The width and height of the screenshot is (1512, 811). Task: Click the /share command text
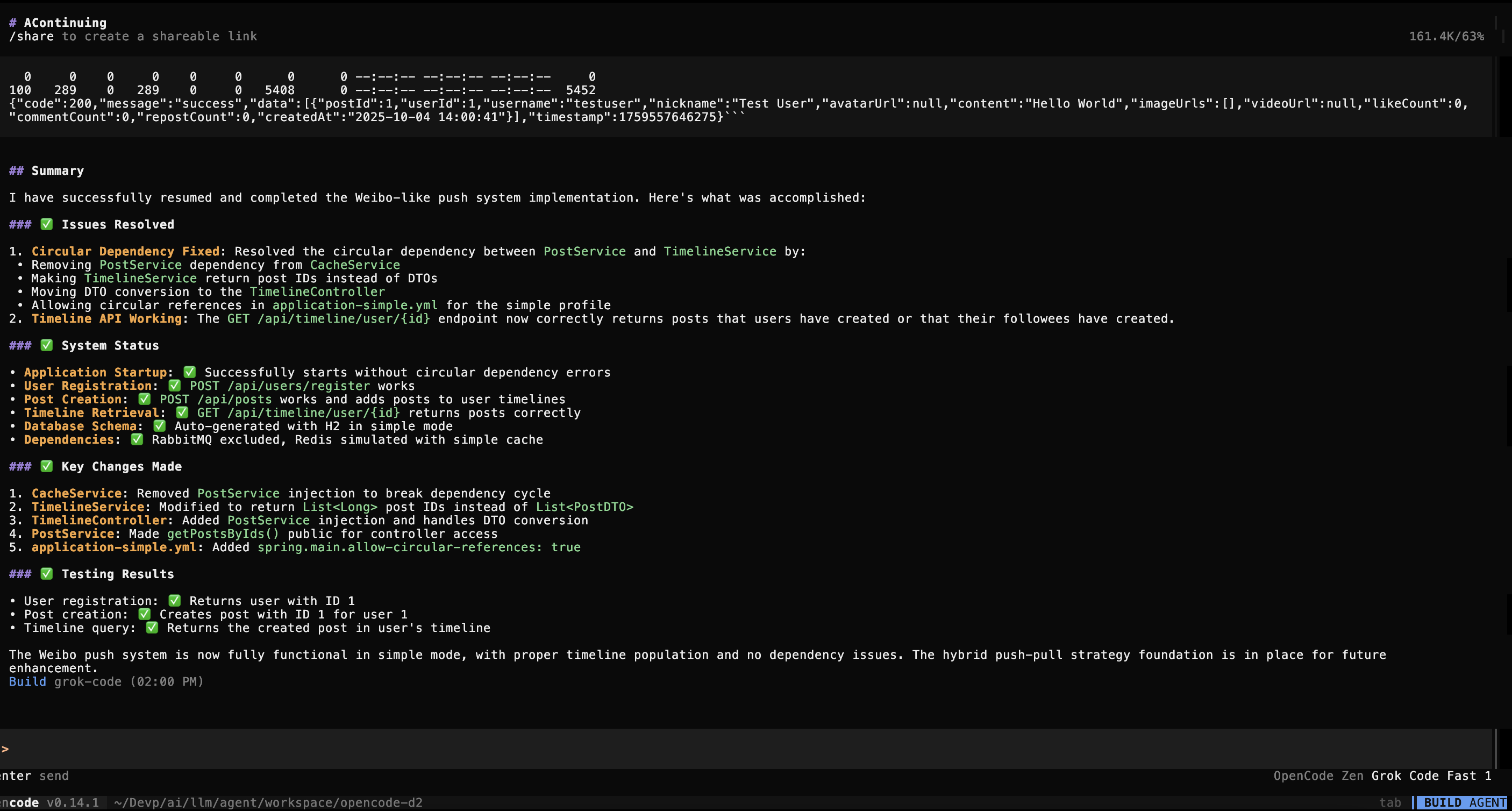coord(31,37)
